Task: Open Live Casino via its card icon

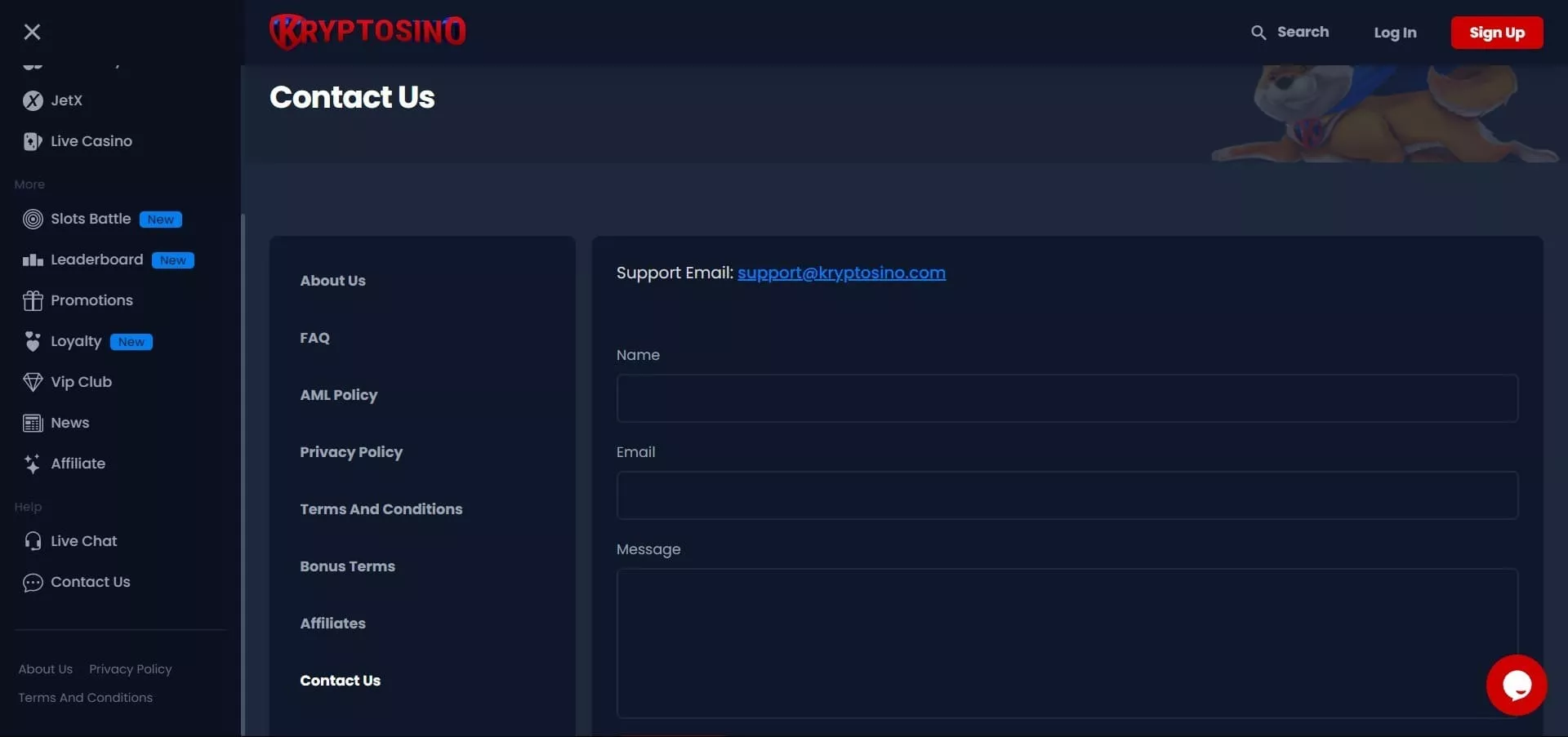Action: [x=33, y=141]
